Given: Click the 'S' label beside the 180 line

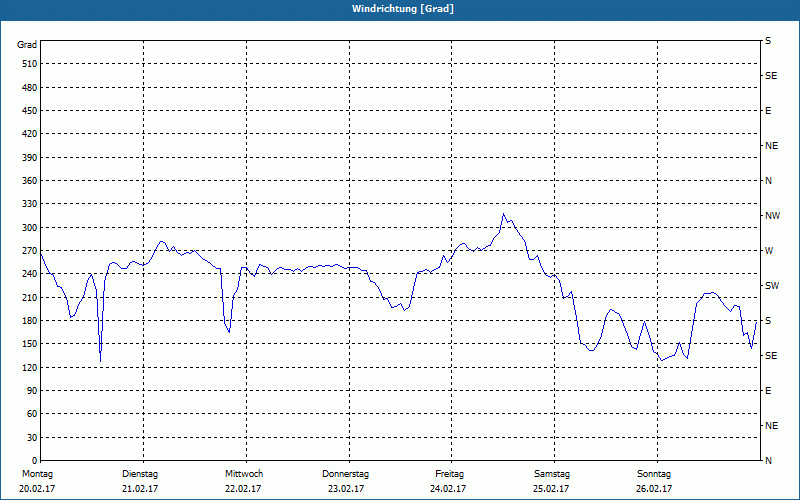Looking at the screenshot, I should 768,321.
